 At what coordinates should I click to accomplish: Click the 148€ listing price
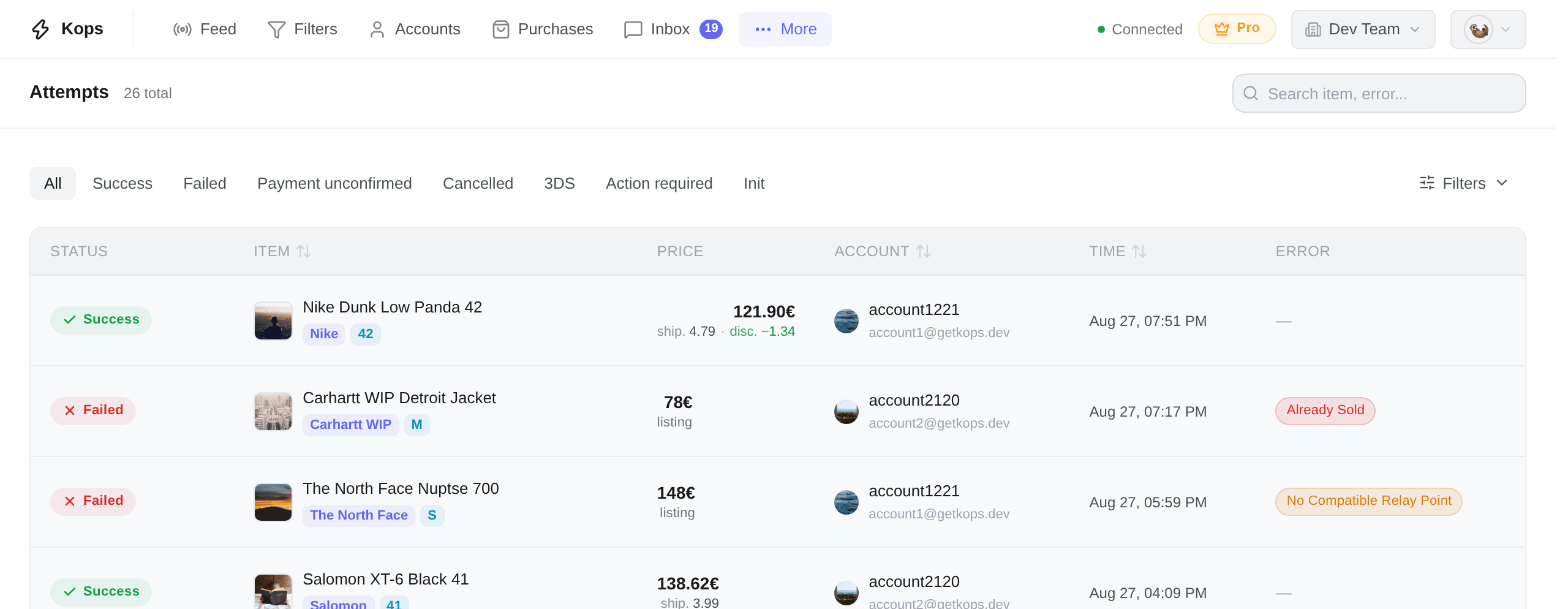coord(676,493)
